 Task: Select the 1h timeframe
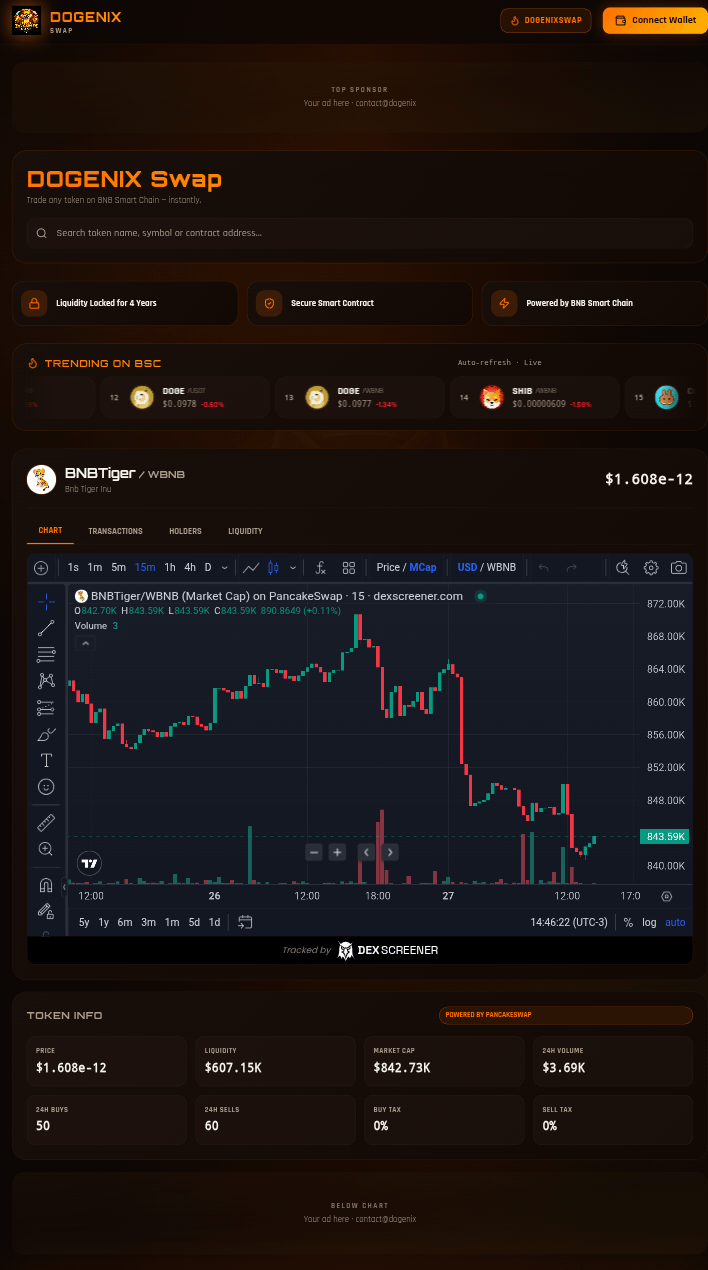(x=170, y=568)
